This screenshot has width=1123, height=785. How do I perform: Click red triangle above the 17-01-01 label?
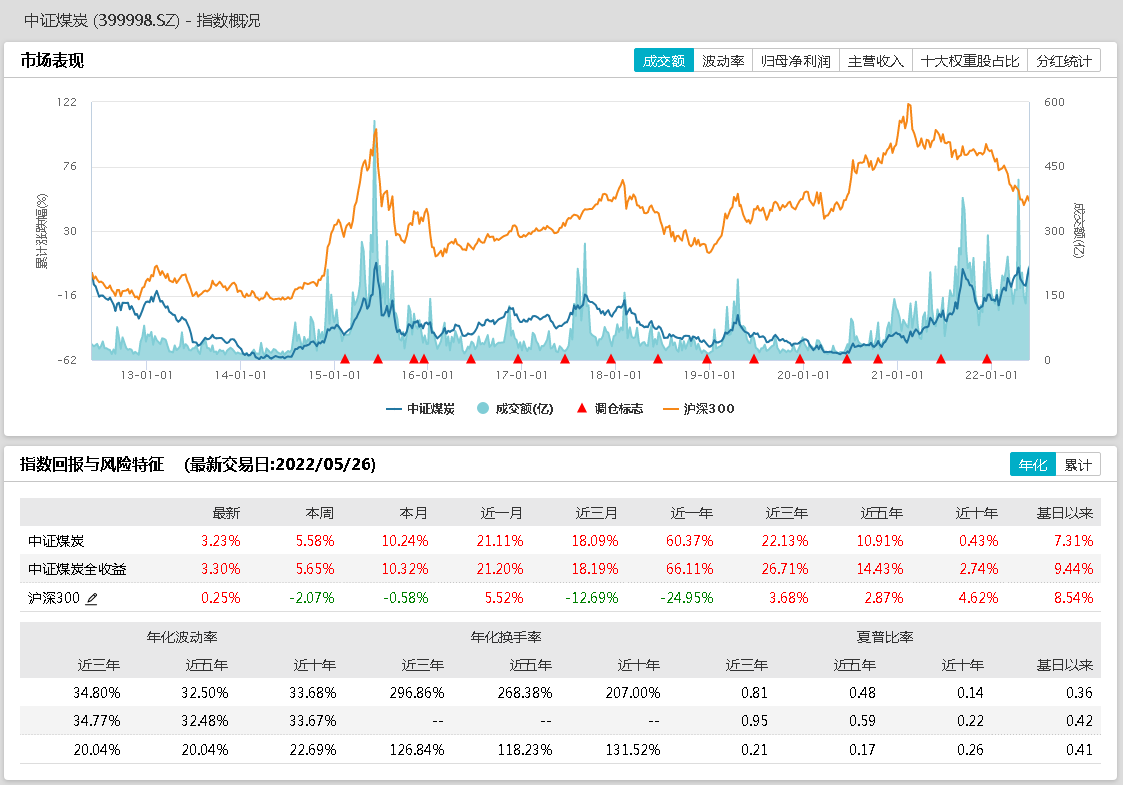point(517,359)
